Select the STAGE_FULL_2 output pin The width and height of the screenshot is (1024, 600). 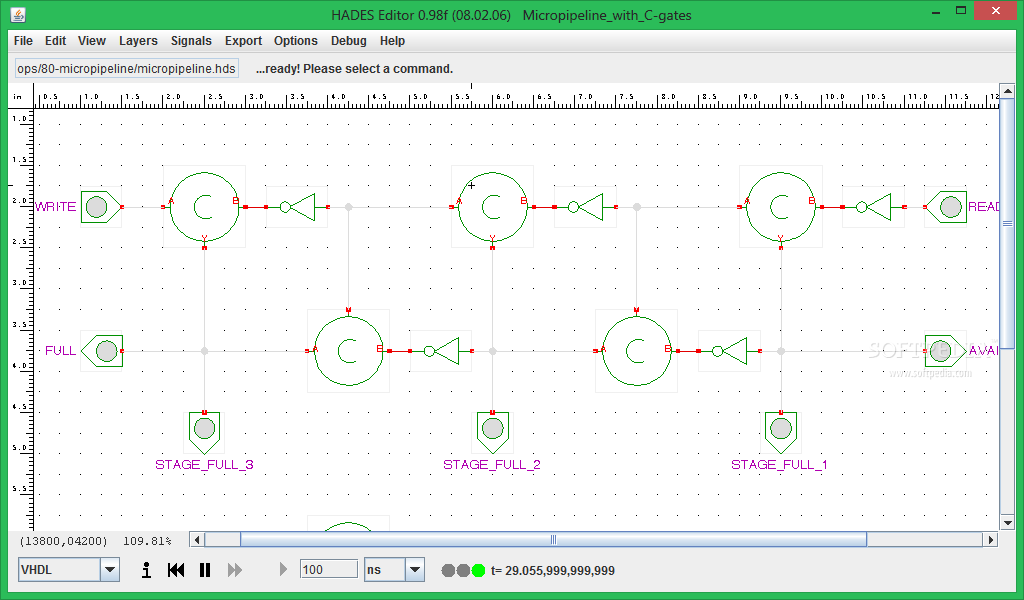click(x=492, y=433)
